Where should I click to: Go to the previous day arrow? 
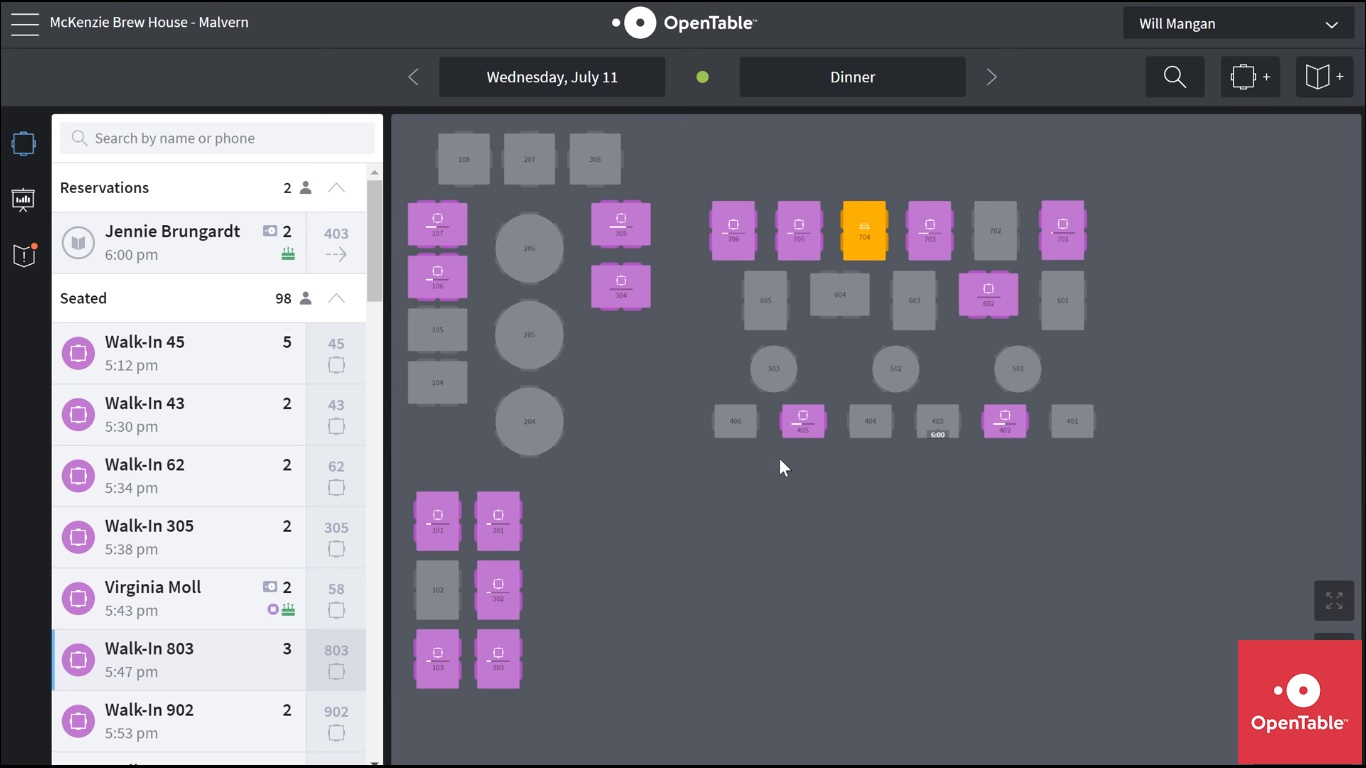click(x=414, y=77)
